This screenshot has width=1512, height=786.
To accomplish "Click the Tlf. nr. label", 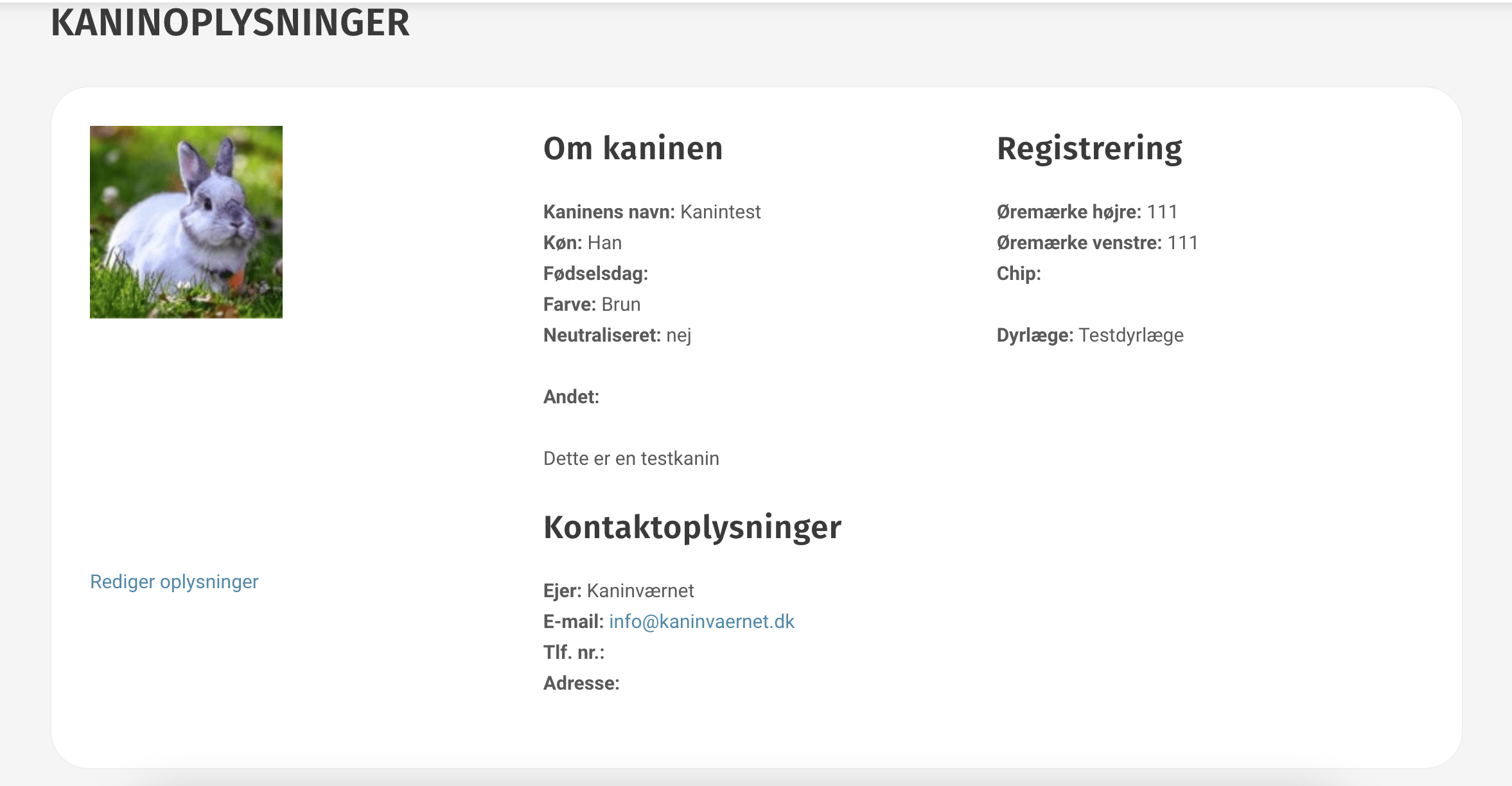I will pyautogui.click(x=574, y=652).
